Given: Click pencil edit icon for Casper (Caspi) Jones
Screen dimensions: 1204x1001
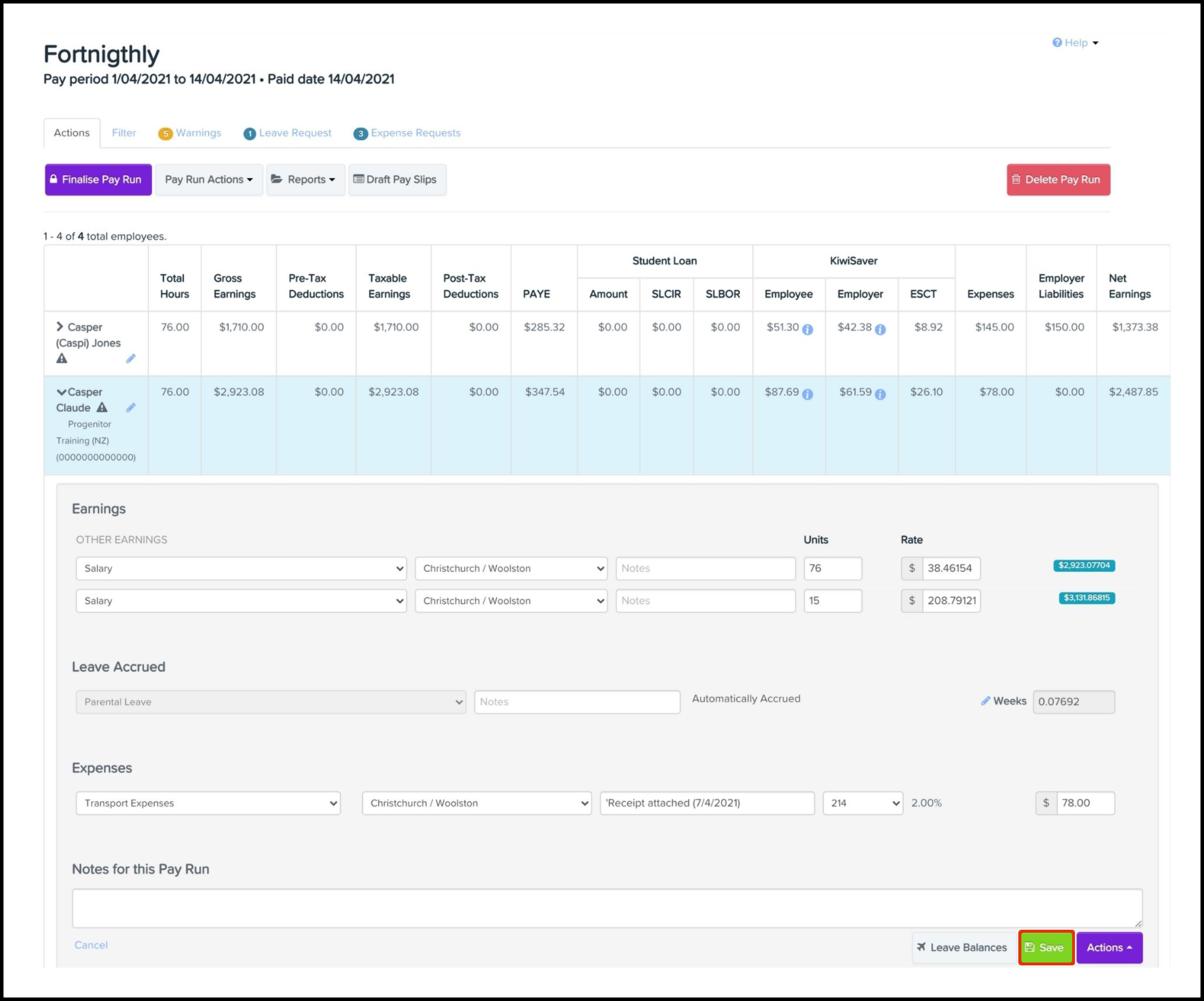Looking at the screenshot, I should [130, 359].
